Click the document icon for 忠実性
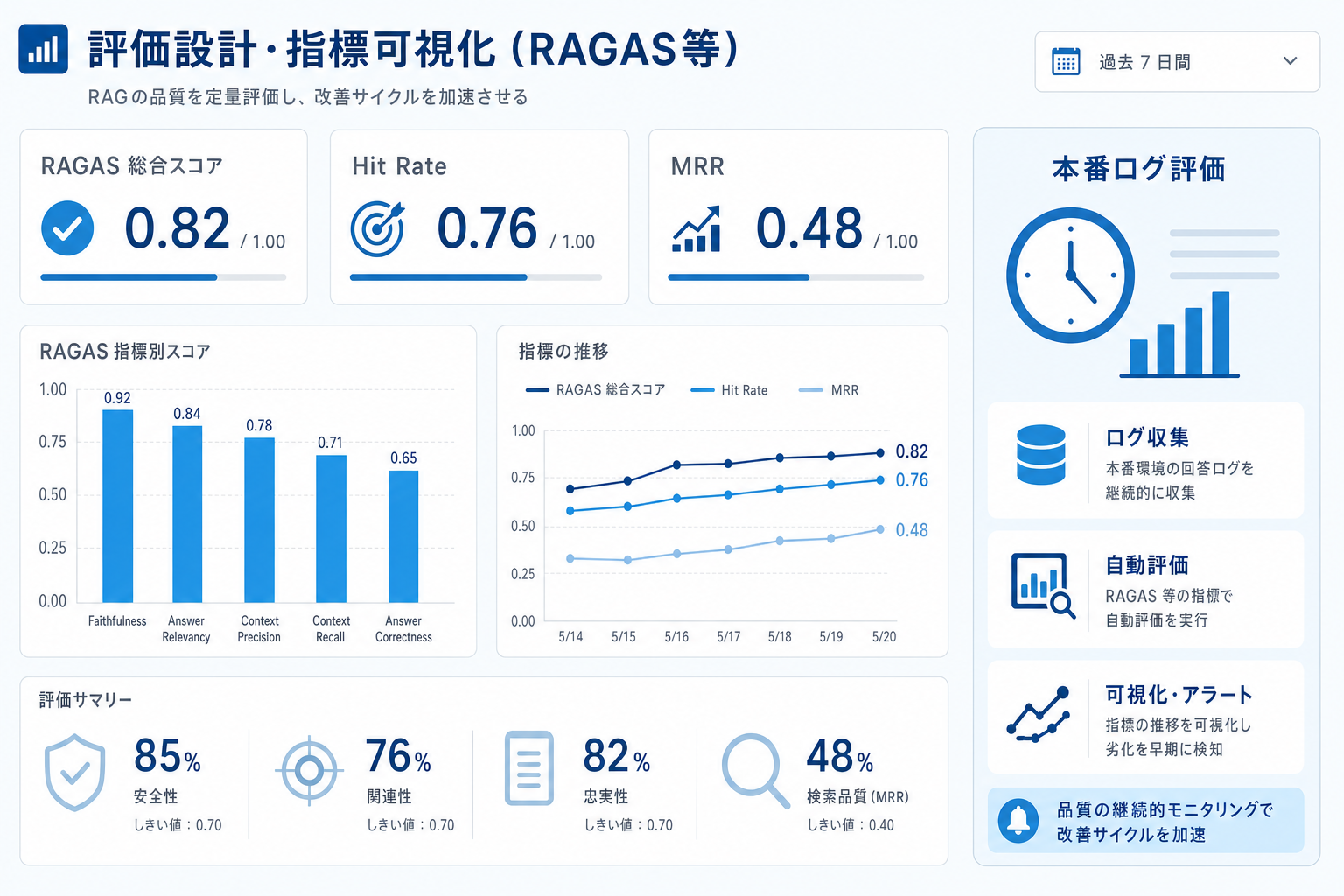 click(529, 768)
